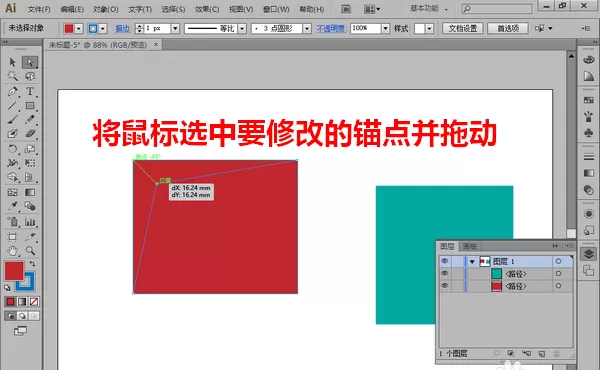Open the opacity 100% dropdown arrow

(385, 28)
